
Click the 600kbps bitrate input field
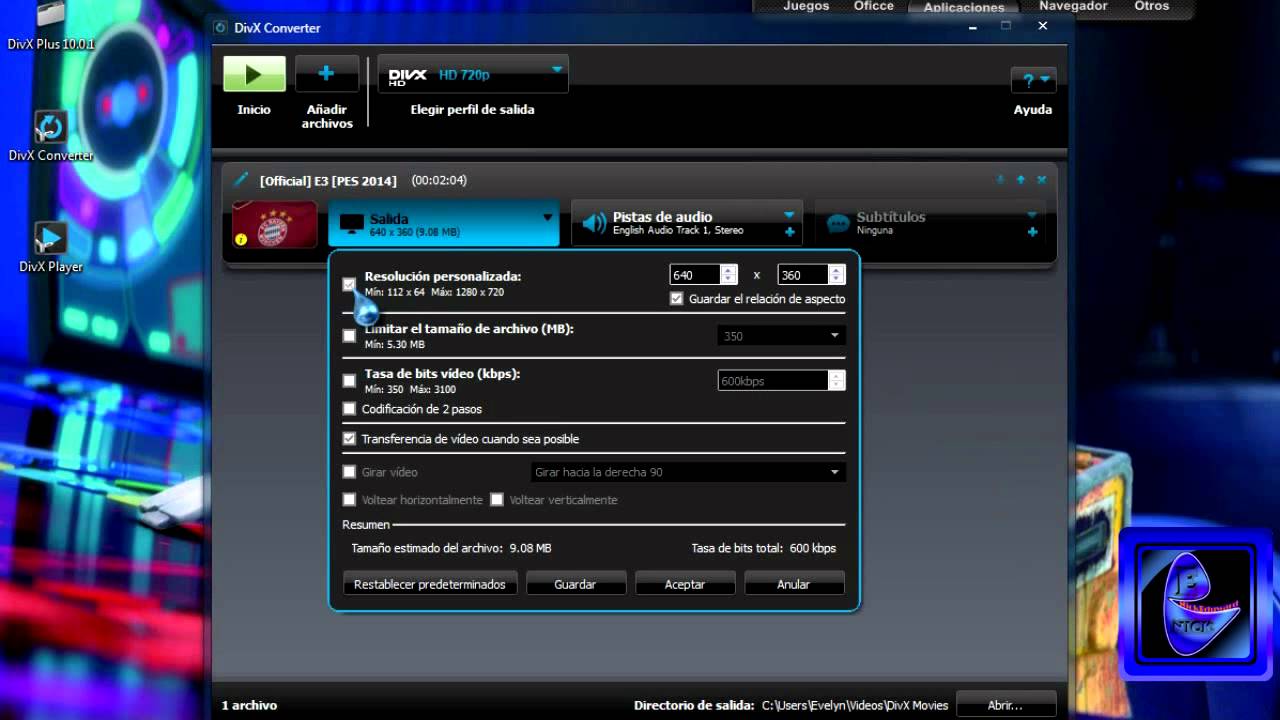click(x=773, y=381)
